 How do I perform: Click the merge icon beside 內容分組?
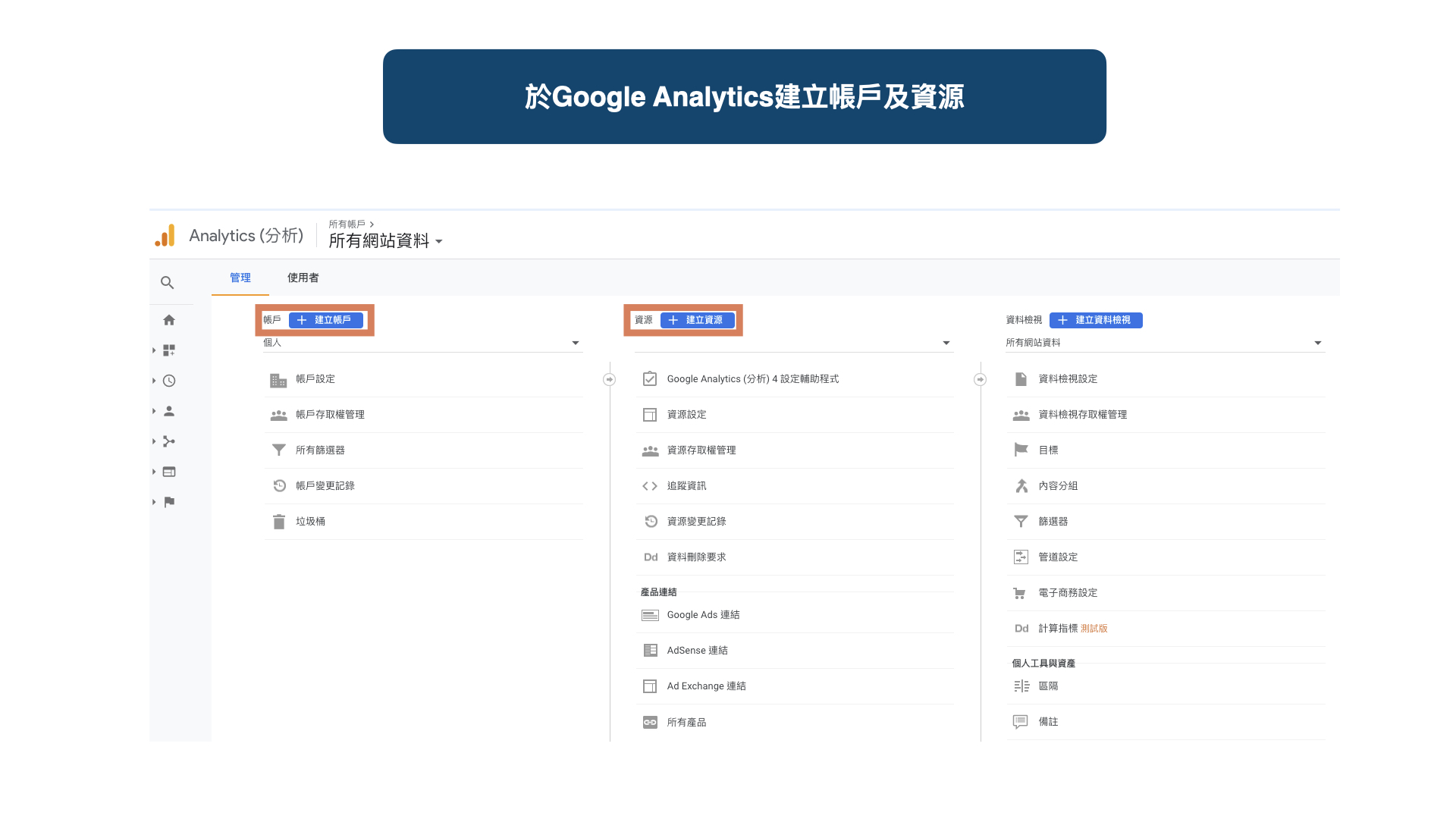[1021, 486]
